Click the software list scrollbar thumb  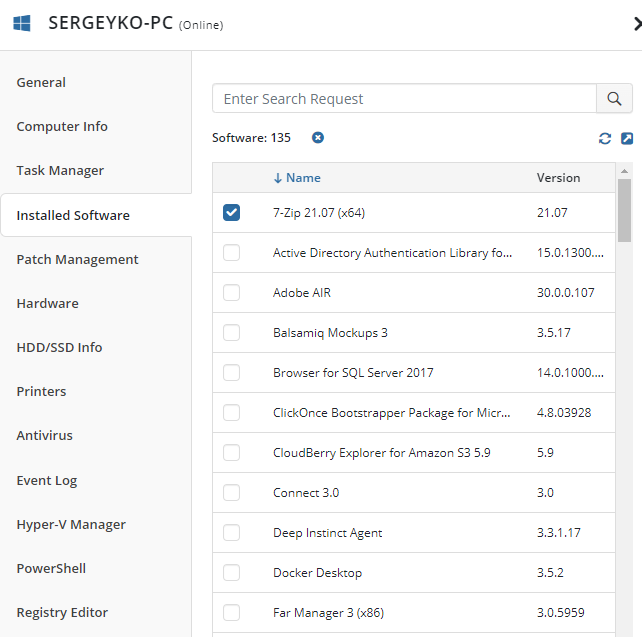tap(624, 210)
